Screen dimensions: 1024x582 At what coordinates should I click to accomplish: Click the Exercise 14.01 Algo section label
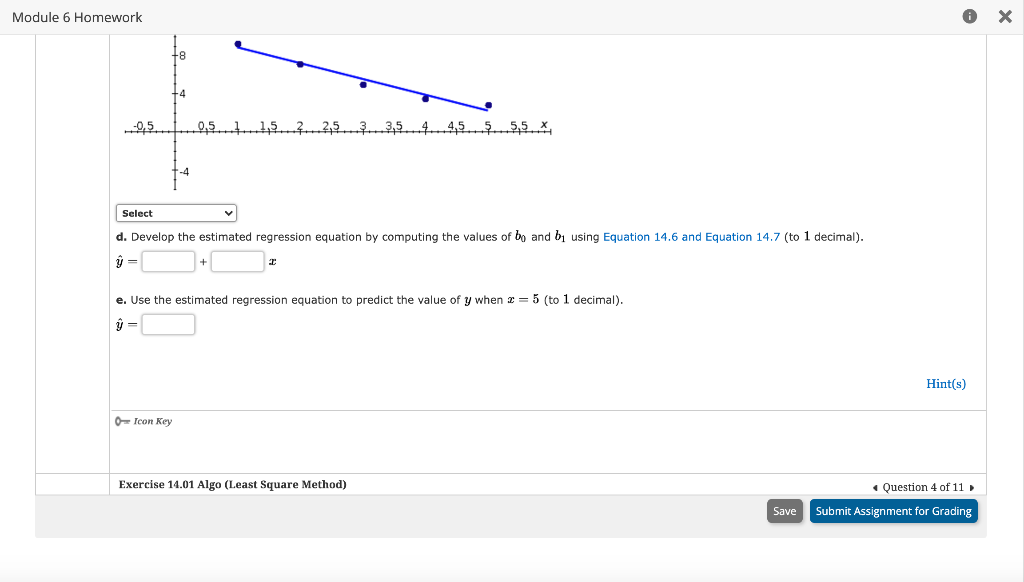click(232, 484)
